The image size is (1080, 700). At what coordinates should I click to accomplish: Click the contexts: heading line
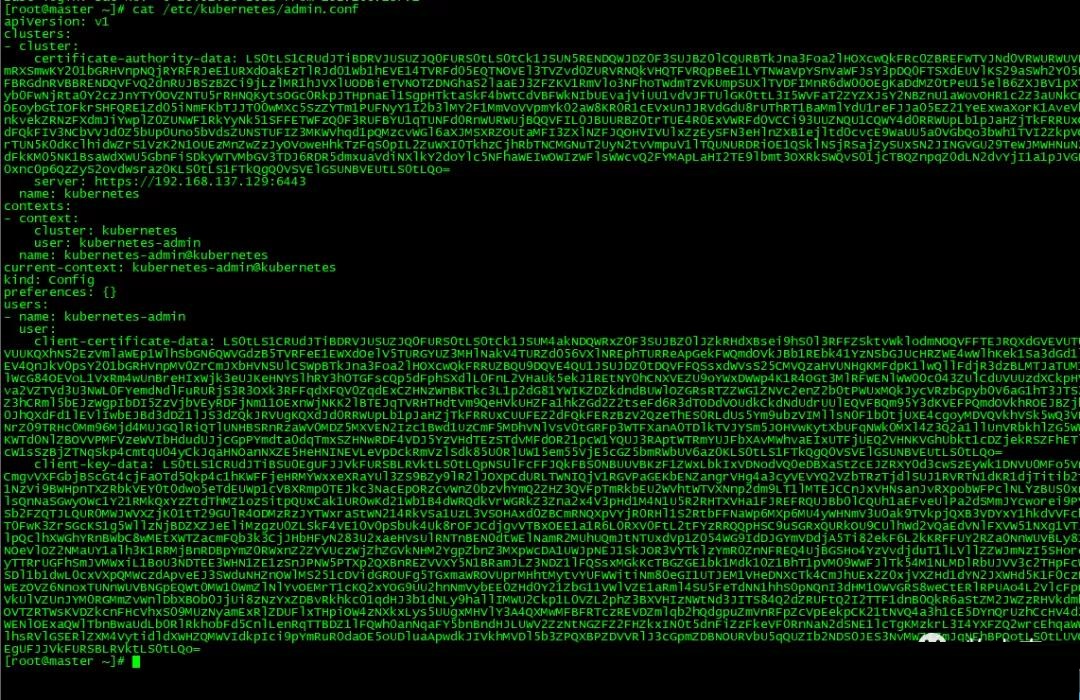pyautogui.click(x=37, y=206)
